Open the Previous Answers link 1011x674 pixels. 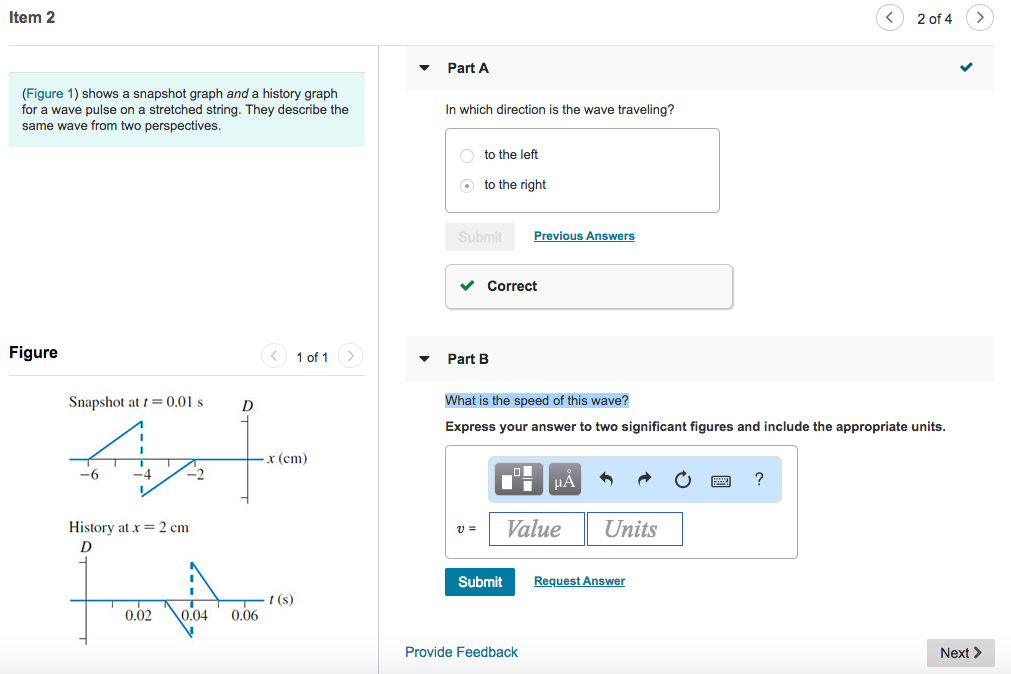click(x=584, y=236)
